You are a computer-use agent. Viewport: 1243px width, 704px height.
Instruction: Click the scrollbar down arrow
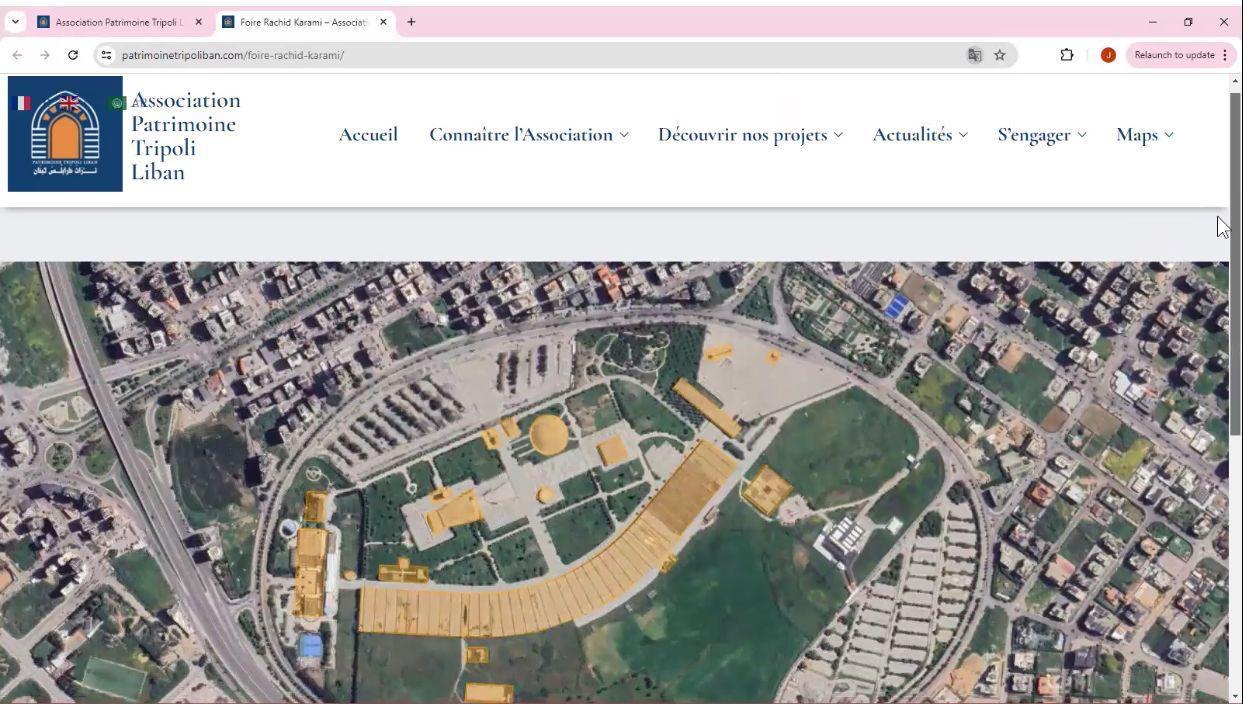pyautogui.click(x=1235, y=696)
